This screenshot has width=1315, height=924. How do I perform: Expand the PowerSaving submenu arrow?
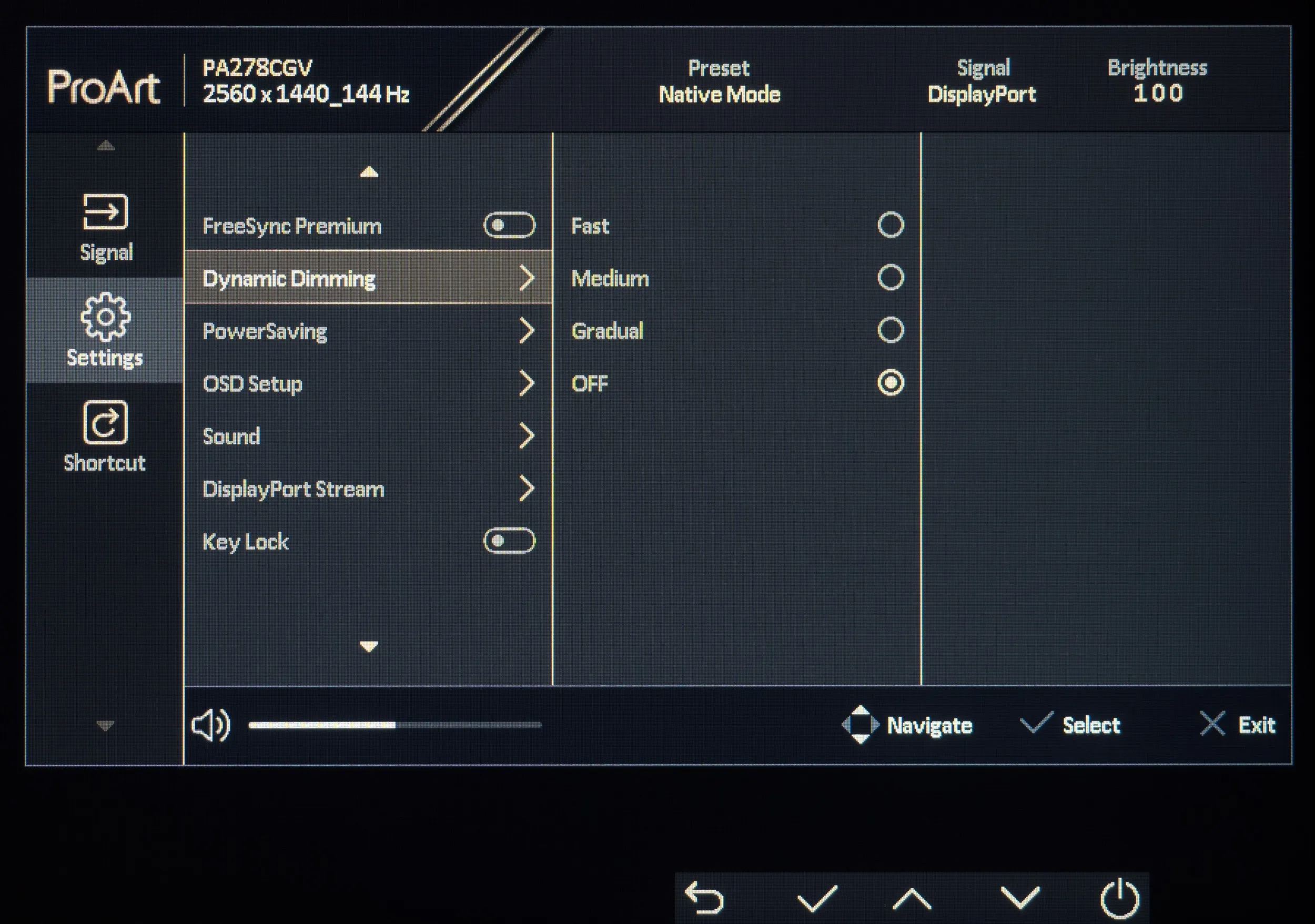pyautogui.click(x=527, y=331)
